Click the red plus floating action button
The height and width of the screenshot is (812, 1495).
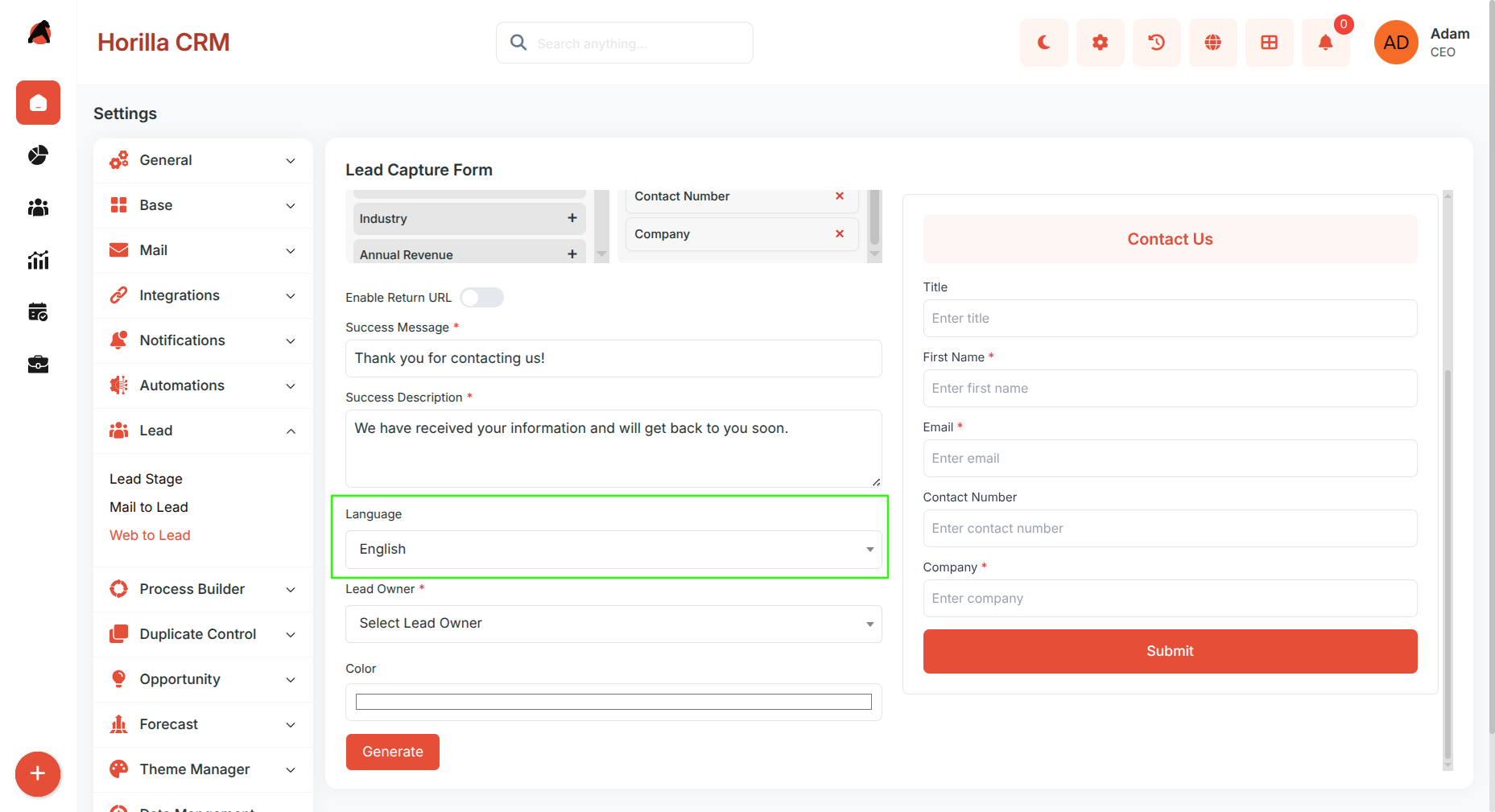38,774
